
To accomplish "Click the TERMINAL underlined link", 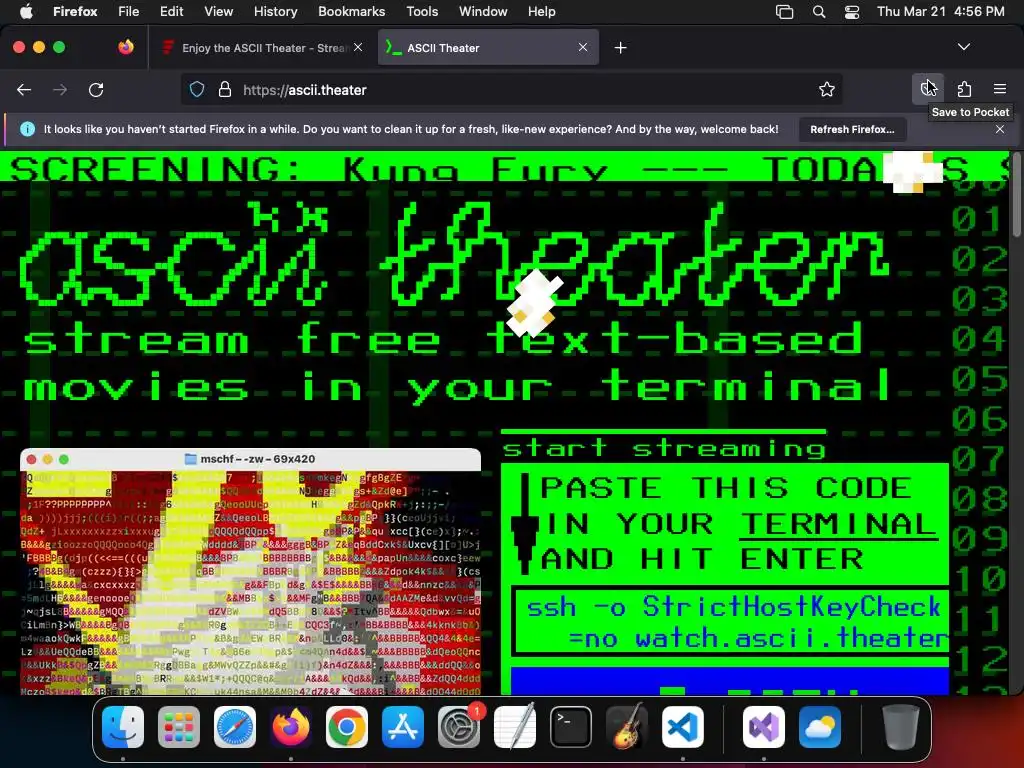I will click(837, 524).
